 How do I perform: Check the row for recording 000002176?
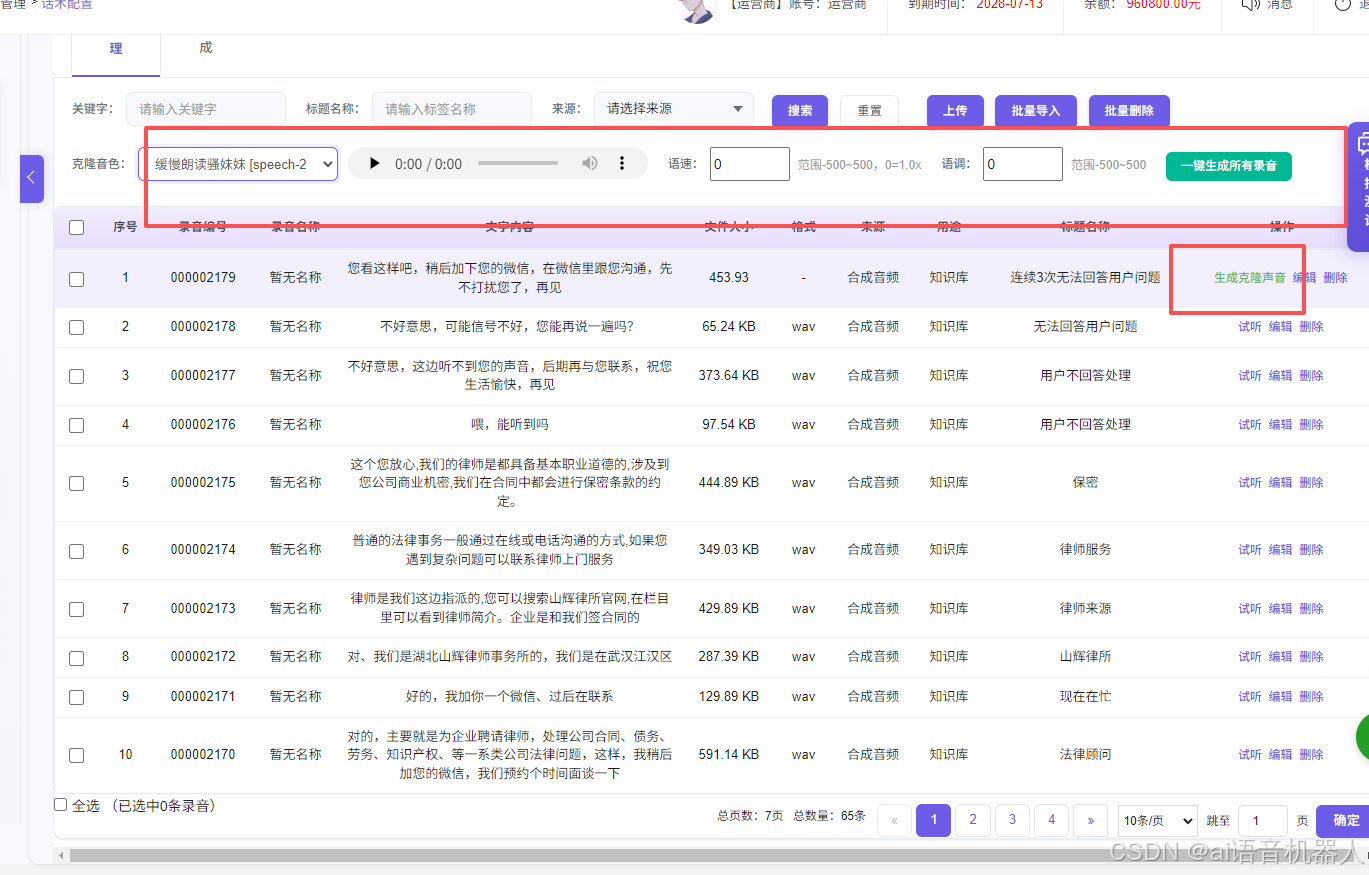coord(77,425)
